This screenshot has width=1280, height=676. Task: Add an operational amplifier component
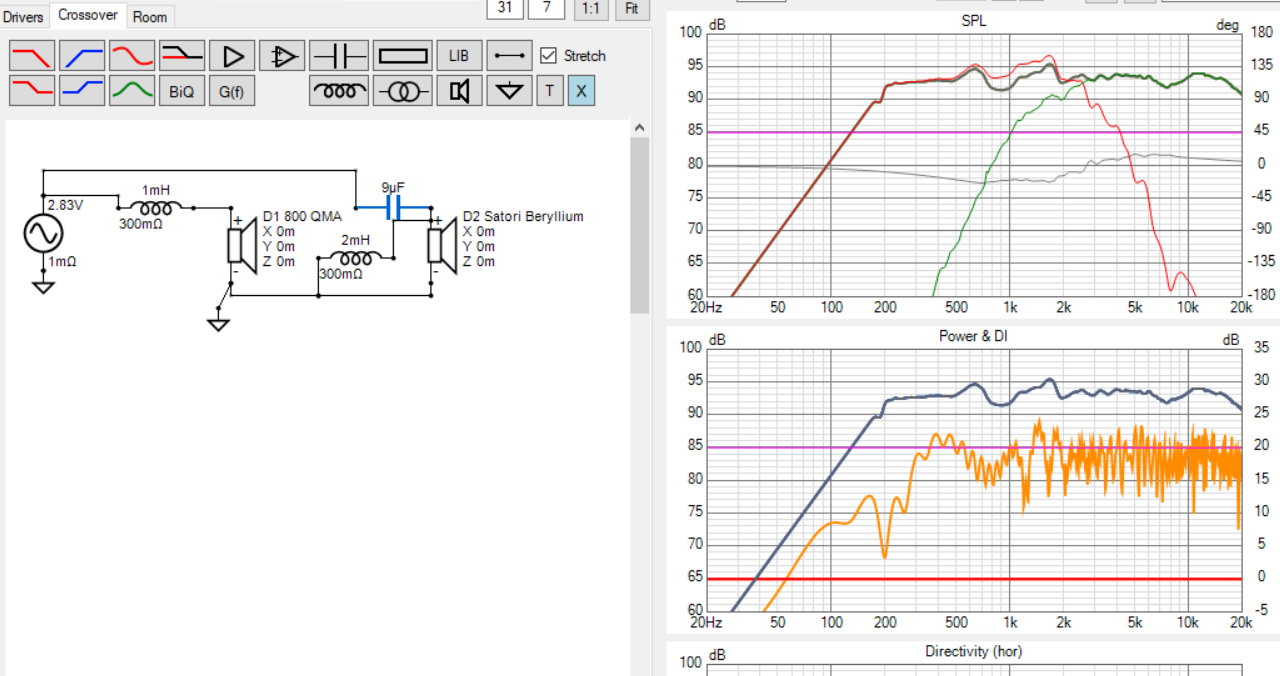click(x=282, y=55)
